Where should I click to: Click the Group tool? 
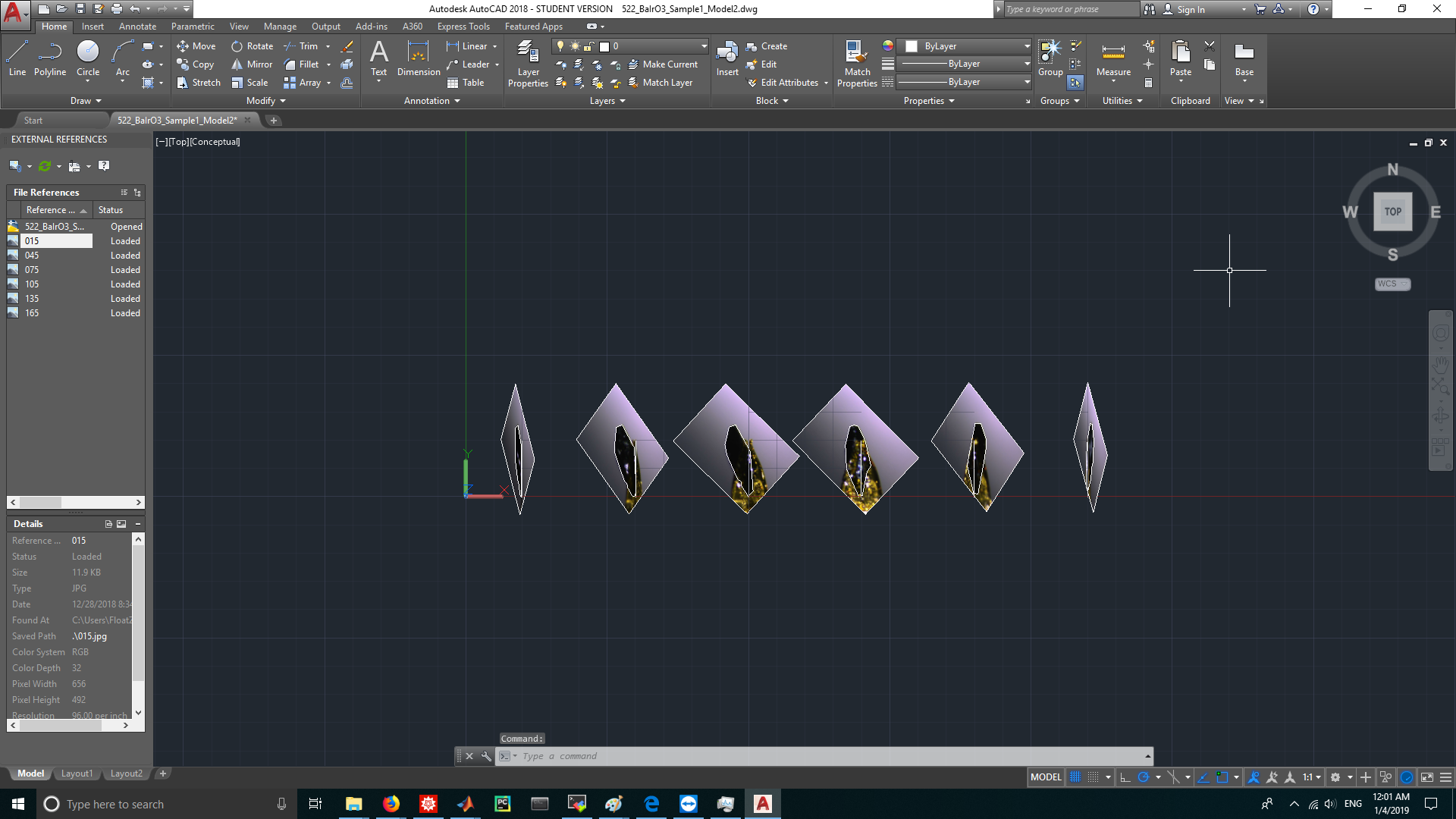click(1050, 59)
